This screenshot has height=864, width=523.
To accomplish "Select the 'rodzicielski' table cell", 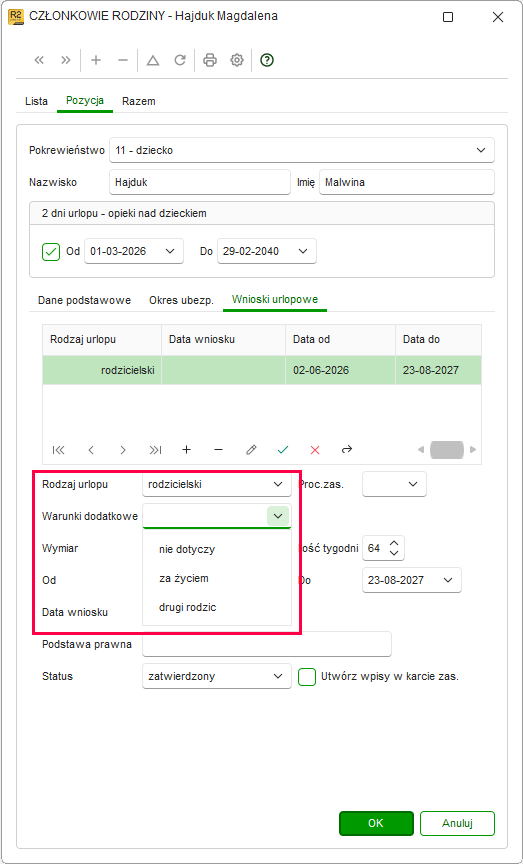I will pos(103,370).
